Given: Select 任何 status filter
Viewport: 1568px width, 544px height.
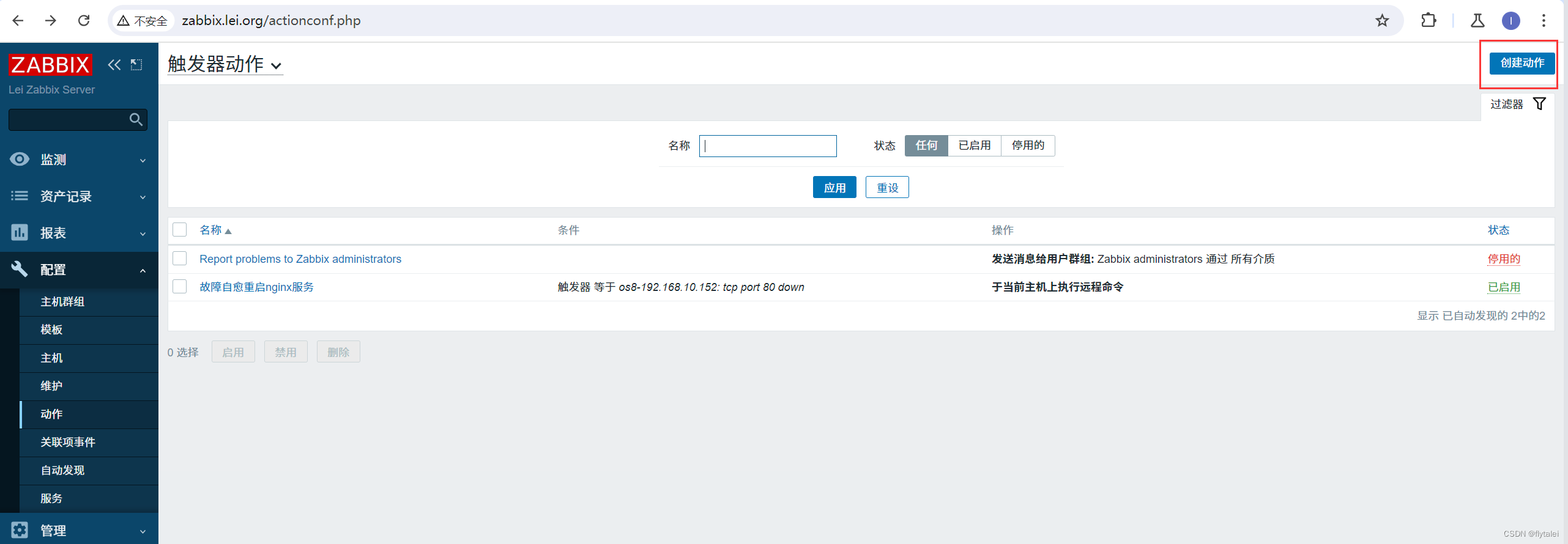Looking at the screenshot, I should pos(926,145).
